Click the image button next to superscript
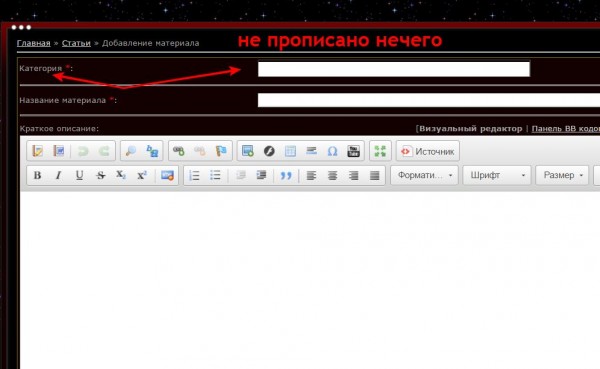 [167, 175]
